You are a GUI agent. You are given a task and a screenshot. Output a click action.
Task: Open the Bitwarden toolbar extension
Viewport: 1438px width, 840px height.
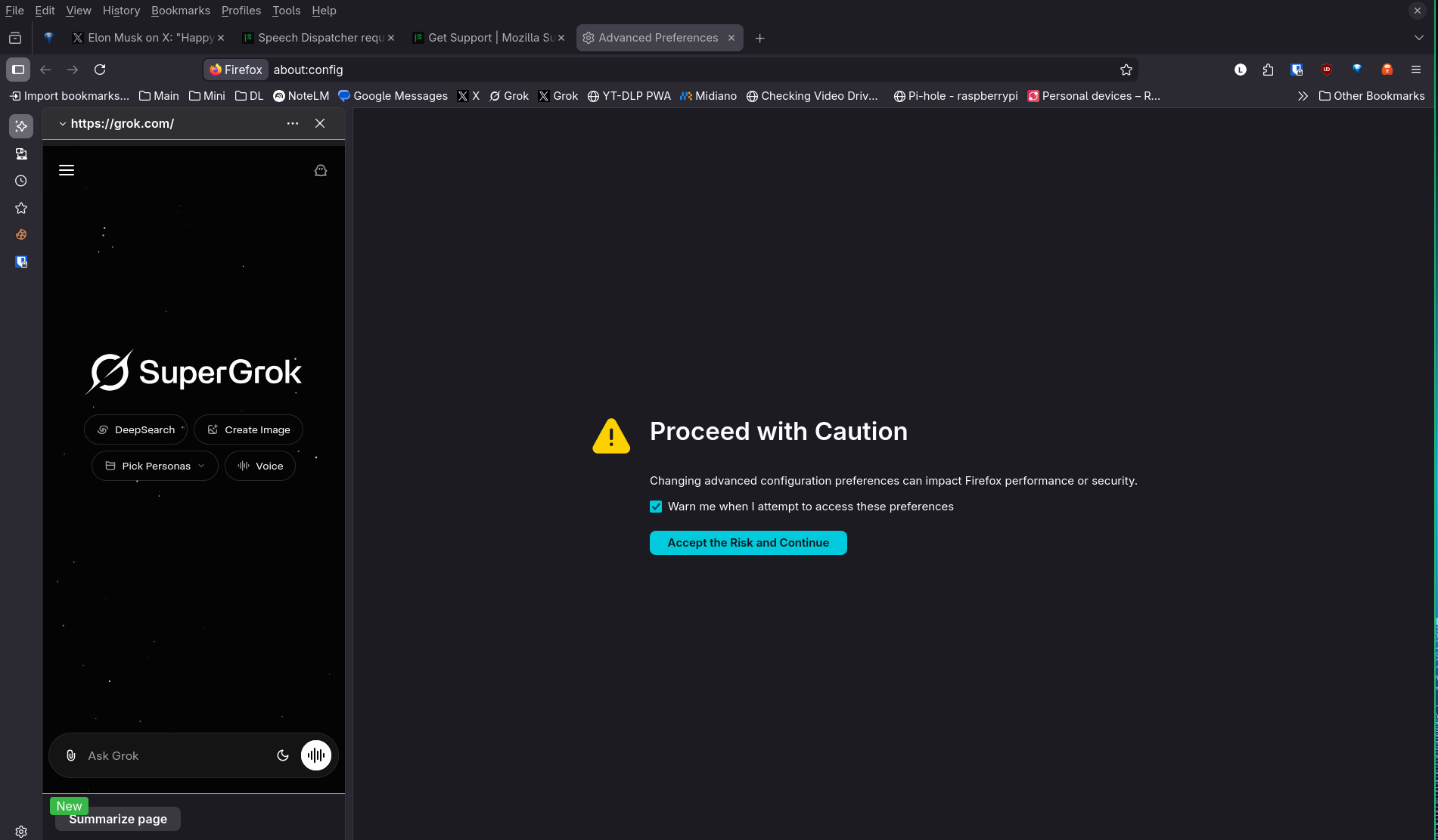pos(1297,70)
